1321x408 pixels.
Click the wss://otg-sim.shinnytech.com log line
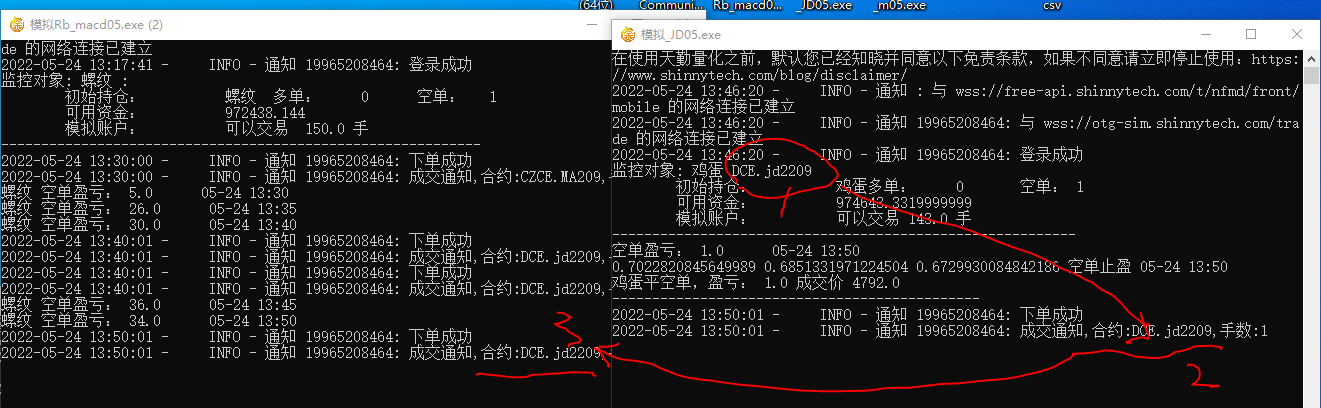(955, 122)
